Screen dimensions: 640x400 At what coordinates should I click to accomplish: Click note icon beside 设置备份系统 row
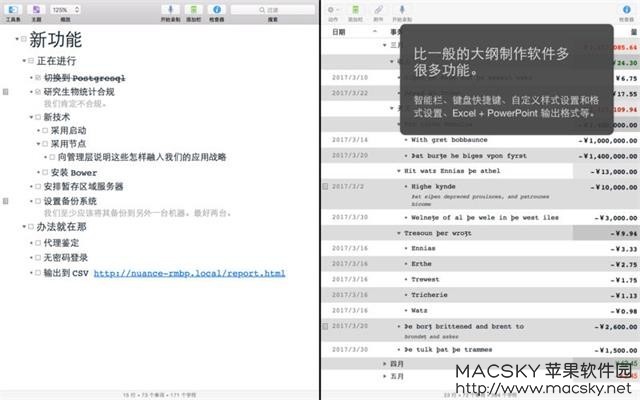[6, 201]
